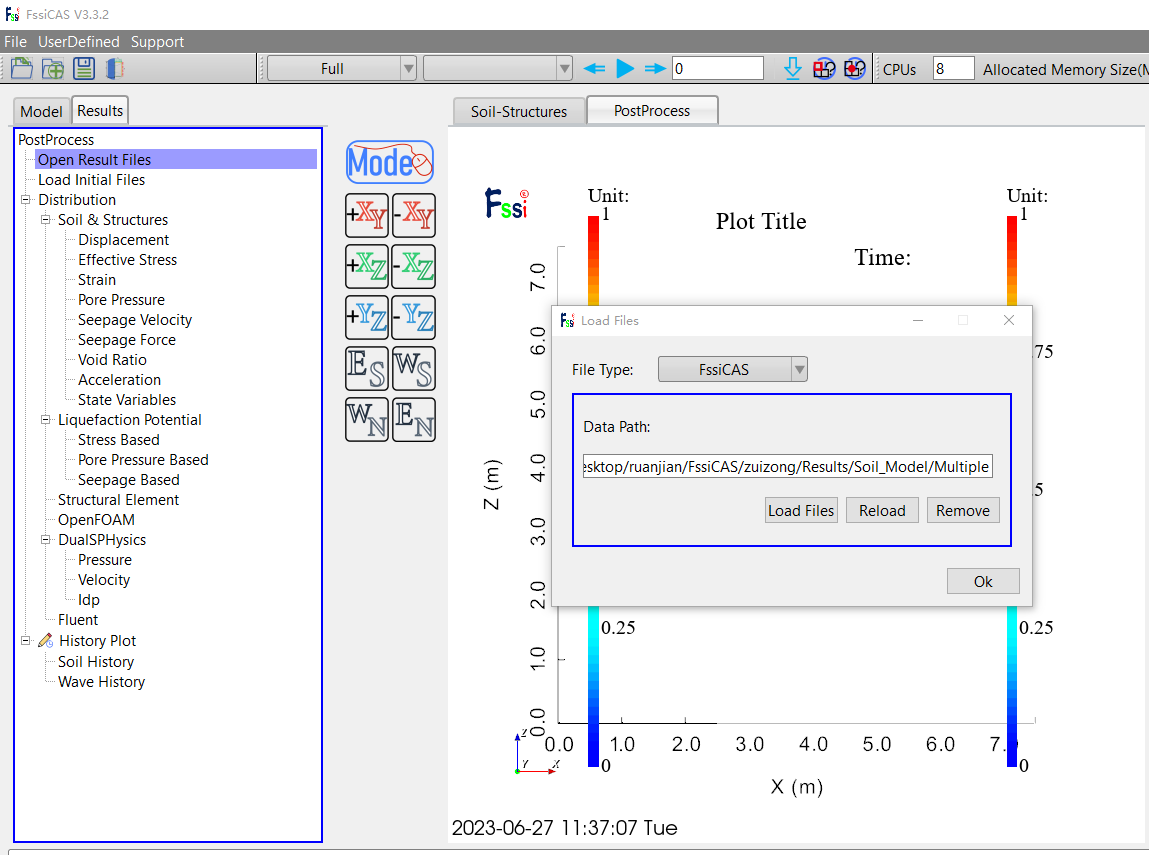The height and width of the screenshot is (855, 1149).
Task: Select the Structural Element tree item
Action: pos(118,499)
